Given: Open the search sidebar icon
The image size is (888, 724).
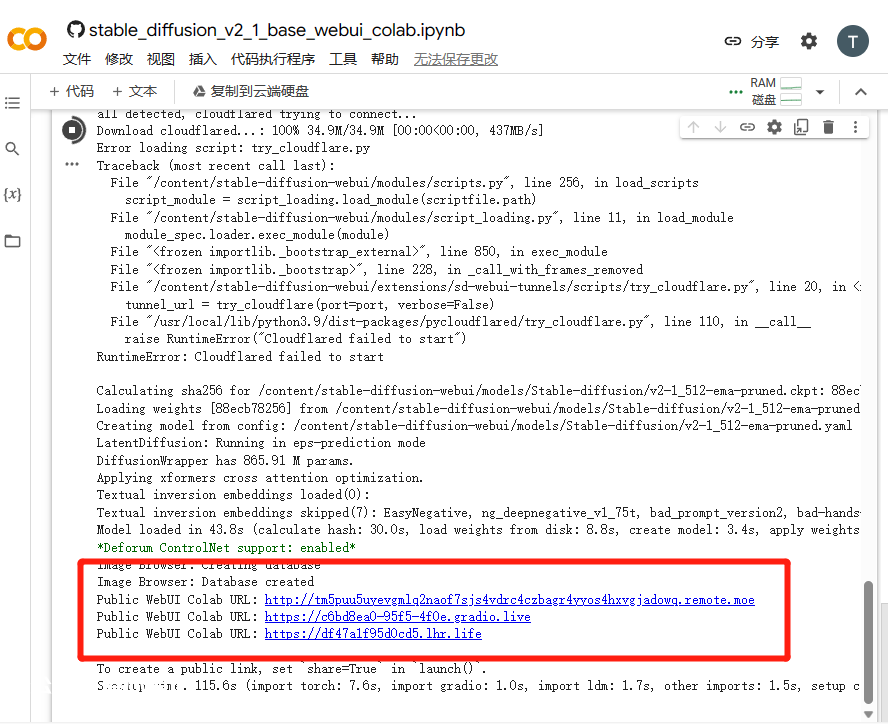Looking at the screenshot, I should click(12, 148).
